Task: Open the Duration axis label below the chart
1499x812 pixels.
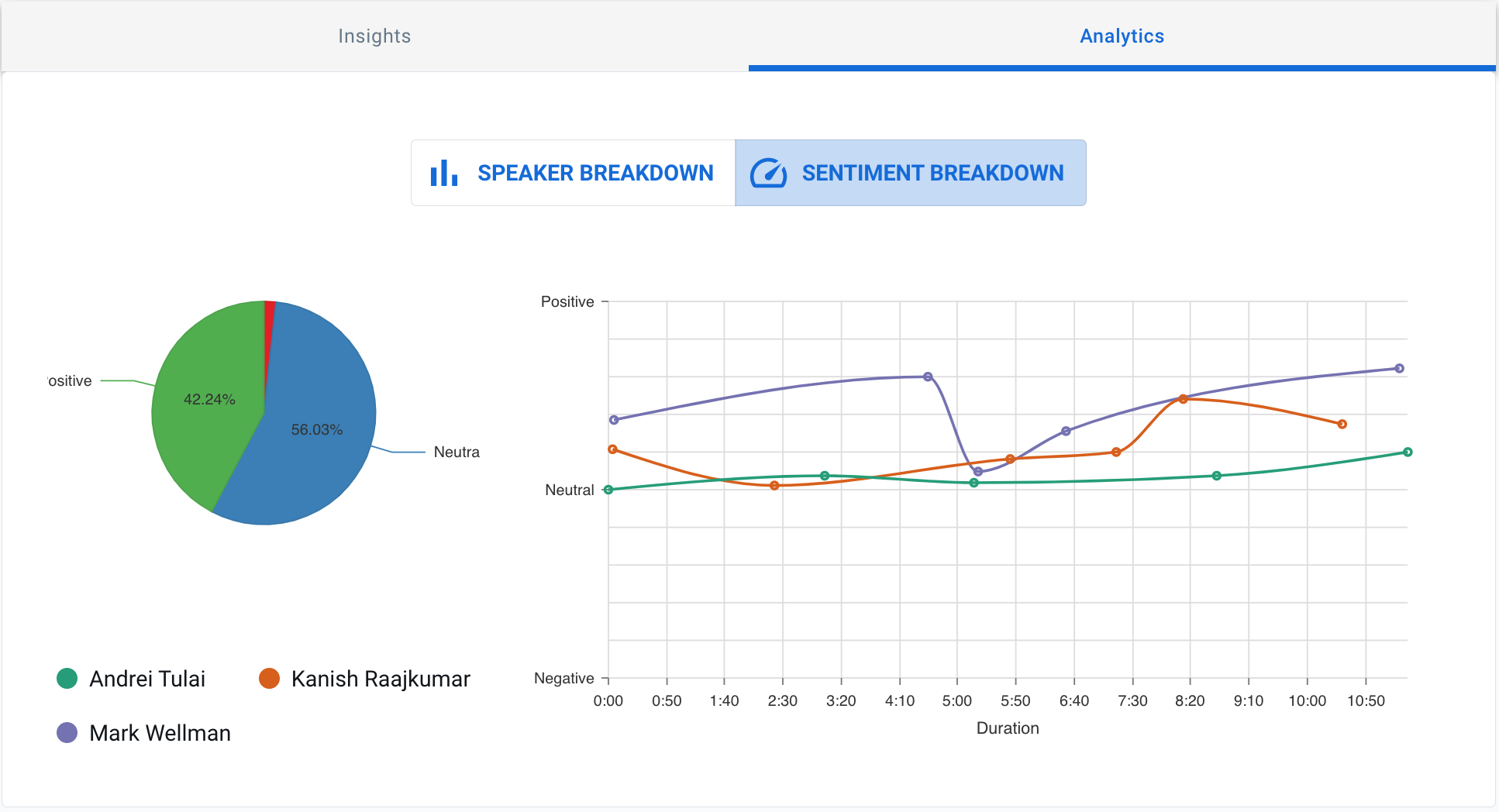Action: (1007, 728)
